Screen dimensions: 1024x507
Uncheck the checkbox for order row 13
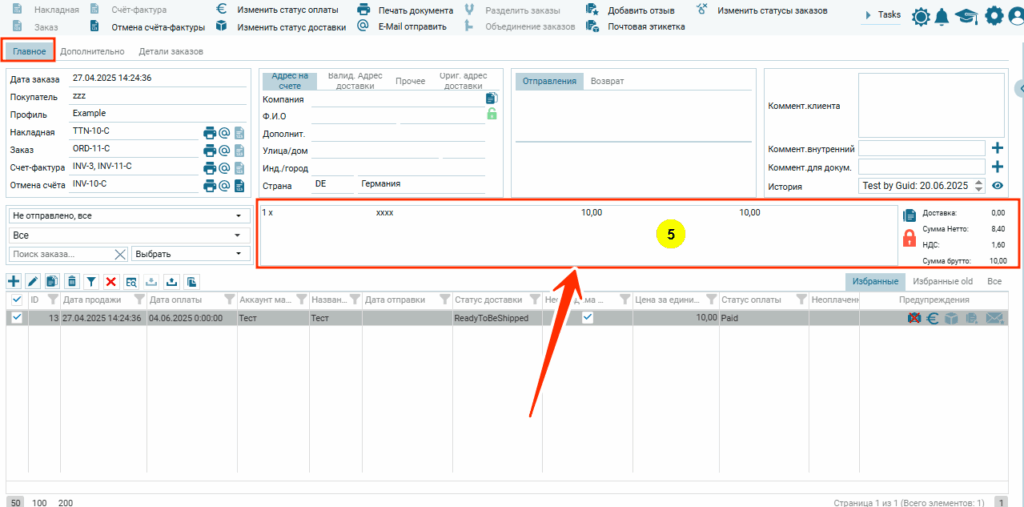[x=16, y=317]
